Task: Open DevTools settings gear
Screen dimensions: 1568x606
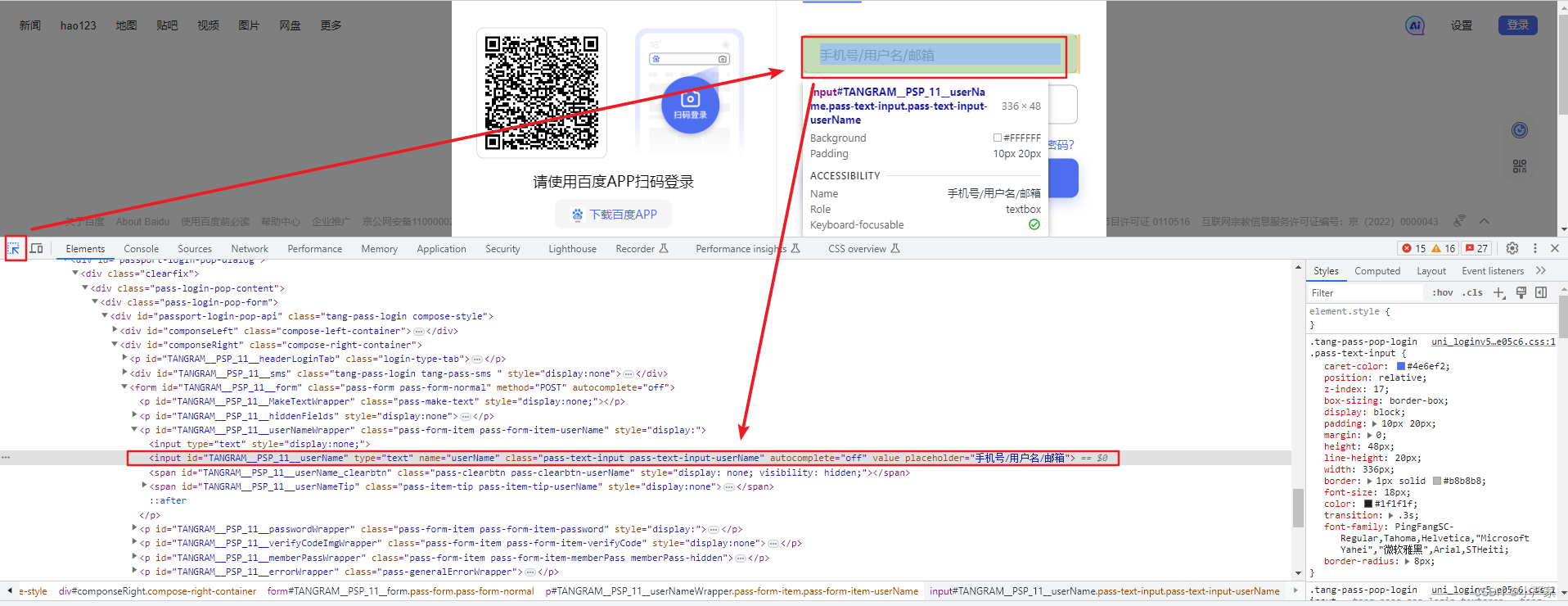Action: pos(1512,248)
